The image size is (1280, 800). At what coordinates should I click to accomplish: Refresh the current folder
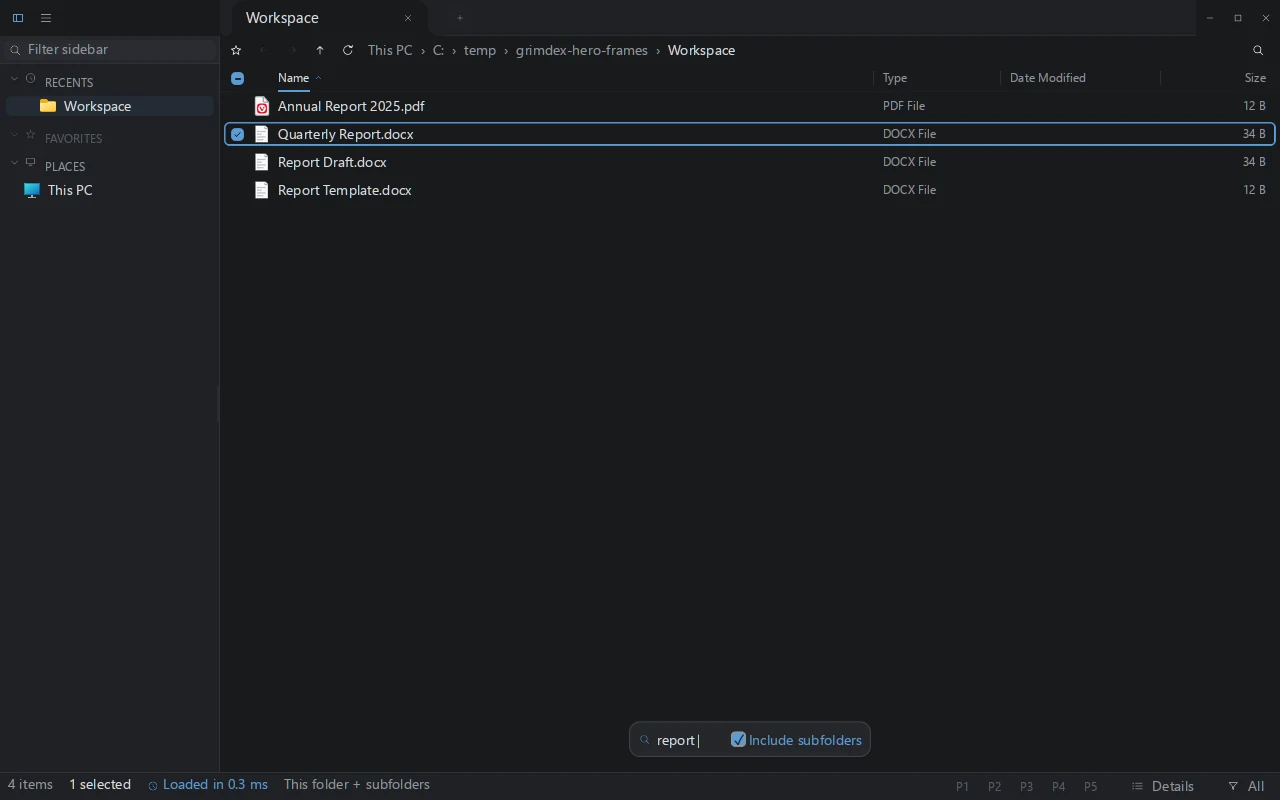pyautogui.click(x=348, y=50)
